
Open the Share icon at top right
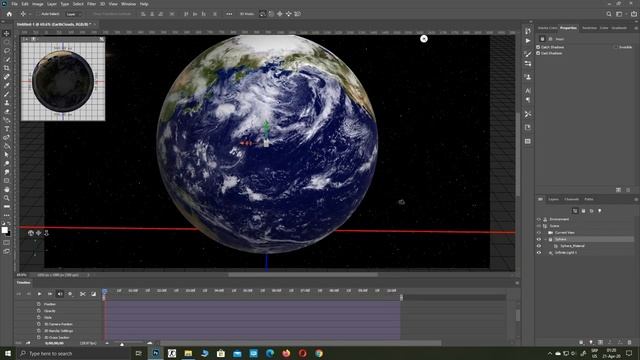tap(633, 14)
